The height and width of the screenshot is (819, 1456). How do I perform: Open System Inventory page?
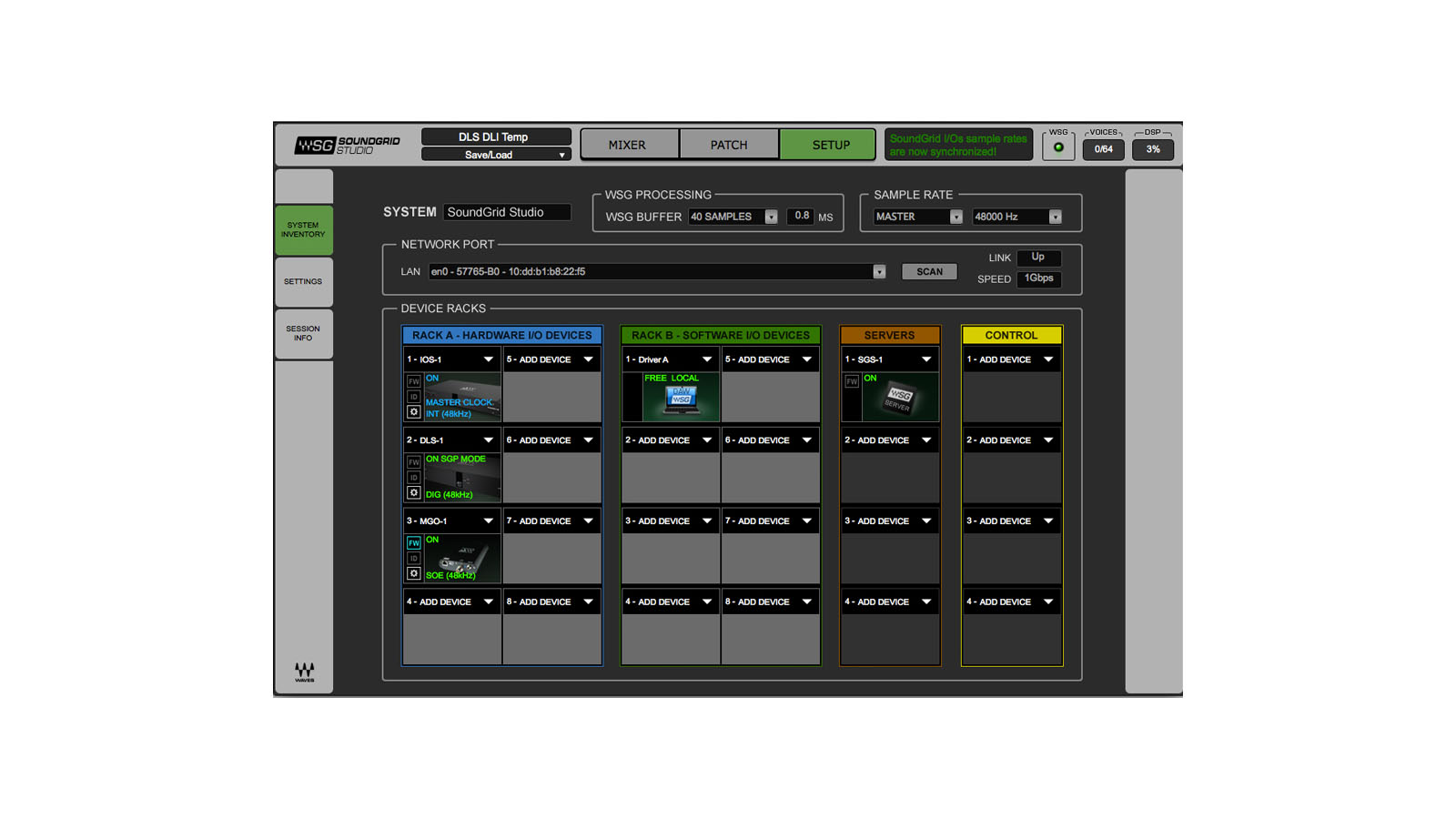[x=303, y=229]
